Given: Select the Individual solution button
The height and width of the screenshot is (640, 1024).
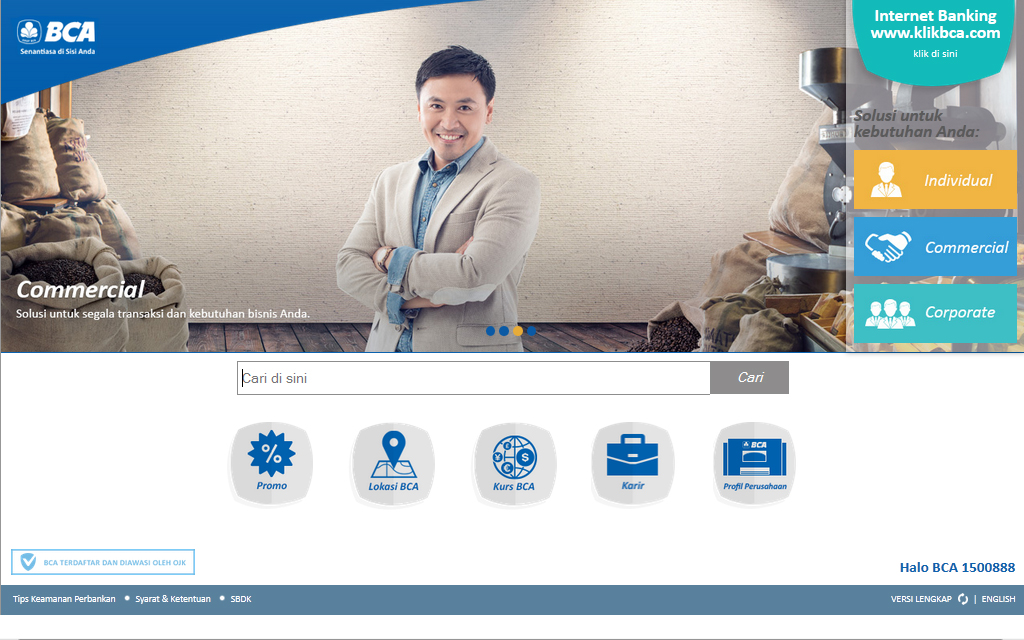Looking at the screenshot, I should [935, 180].
